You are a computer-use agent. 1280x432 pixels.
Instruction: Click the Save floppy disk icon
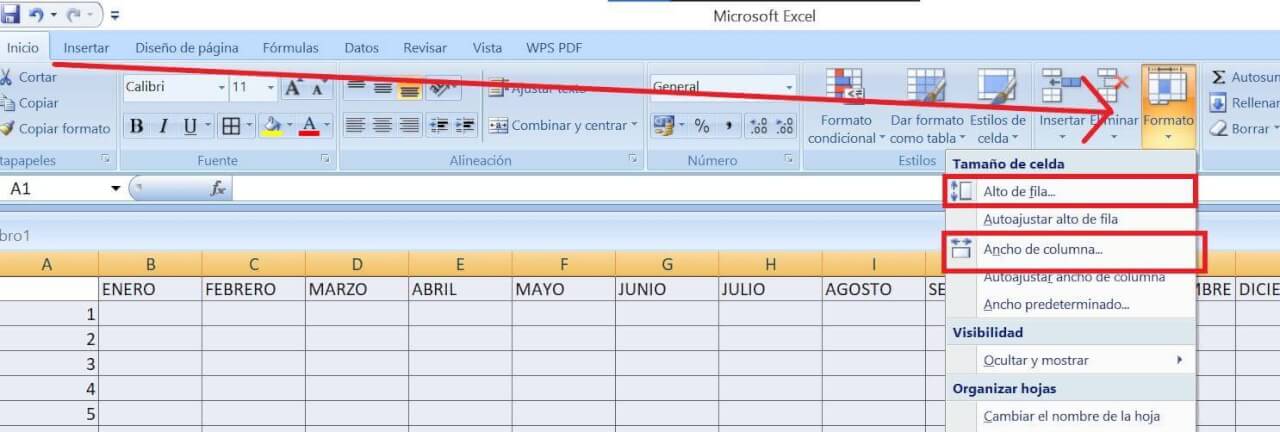(x=10, y=15)
